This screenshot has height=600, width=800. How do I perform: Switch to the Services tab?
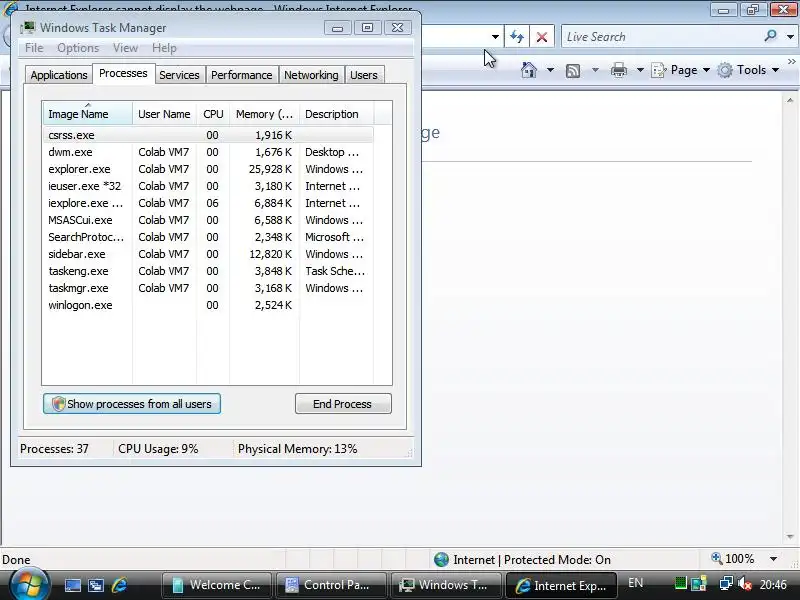179,75
